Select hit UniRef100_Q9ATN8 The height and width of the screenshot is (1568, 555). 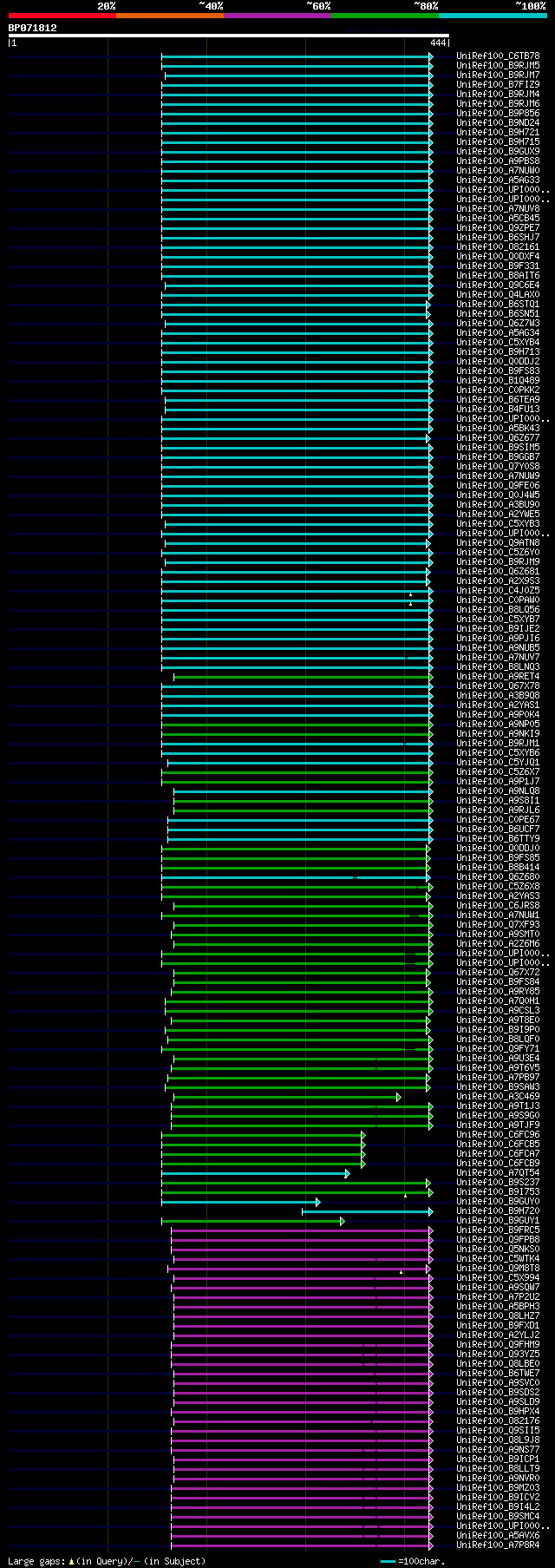click(498, 543)
